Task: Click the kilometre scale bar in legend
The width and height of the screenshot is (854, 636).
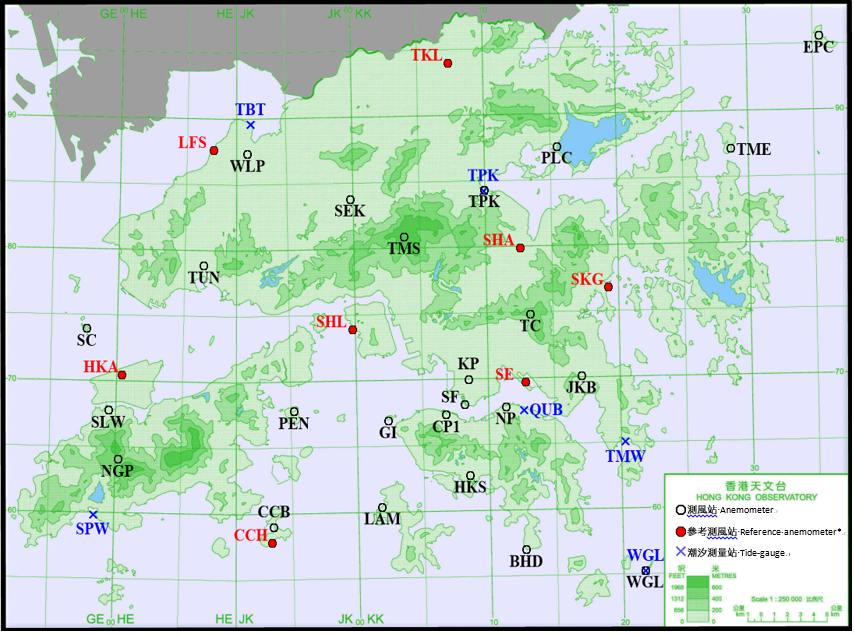Action: [788, 617]
